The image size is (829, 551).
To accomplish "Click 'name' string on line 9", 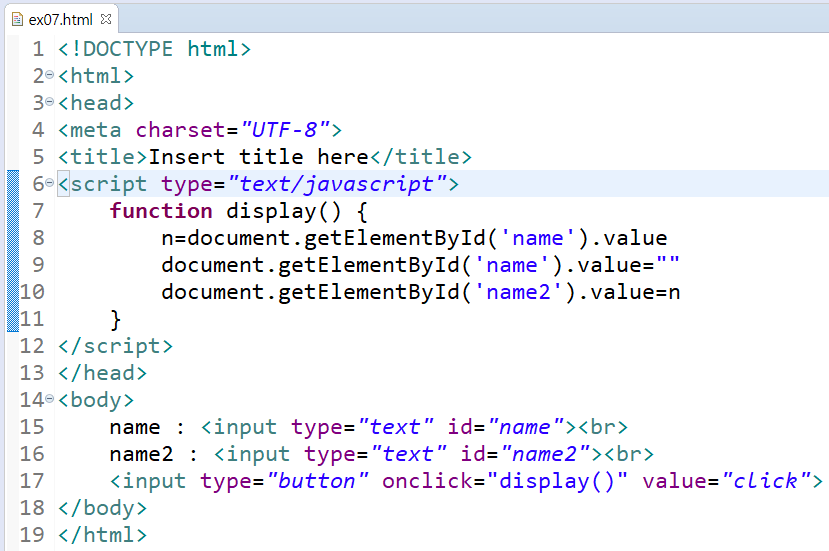I will coord(512,265).
